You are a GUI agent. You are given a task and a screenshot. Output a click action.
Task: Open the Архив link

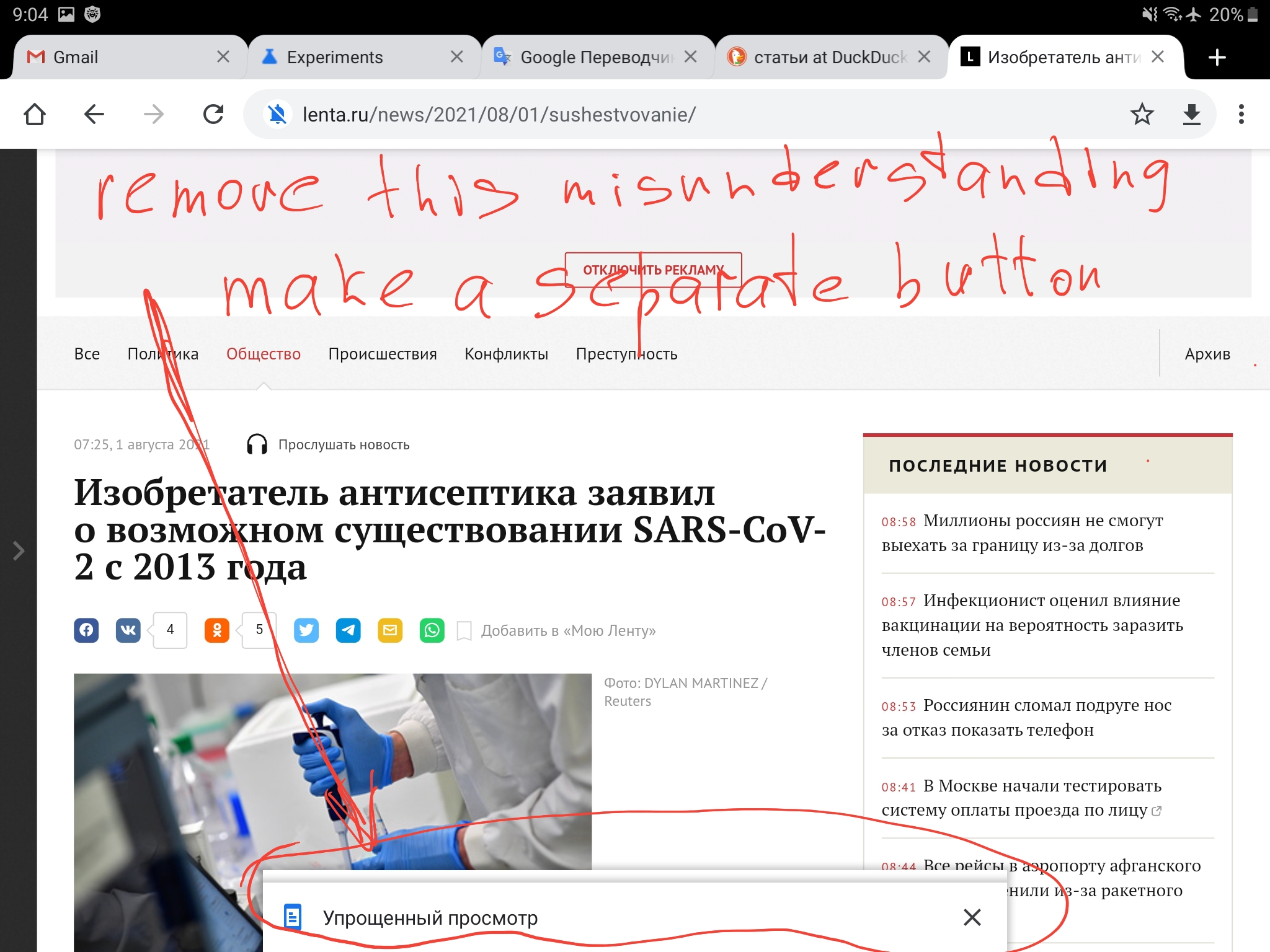pyautogui.click(x=1207, y=354)
